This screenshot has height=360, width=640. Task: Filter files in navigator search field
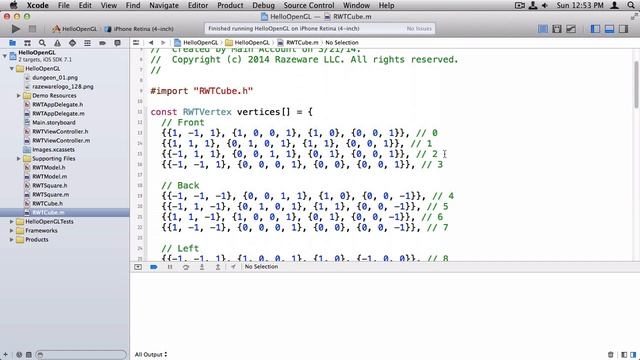tap(81, 355)
